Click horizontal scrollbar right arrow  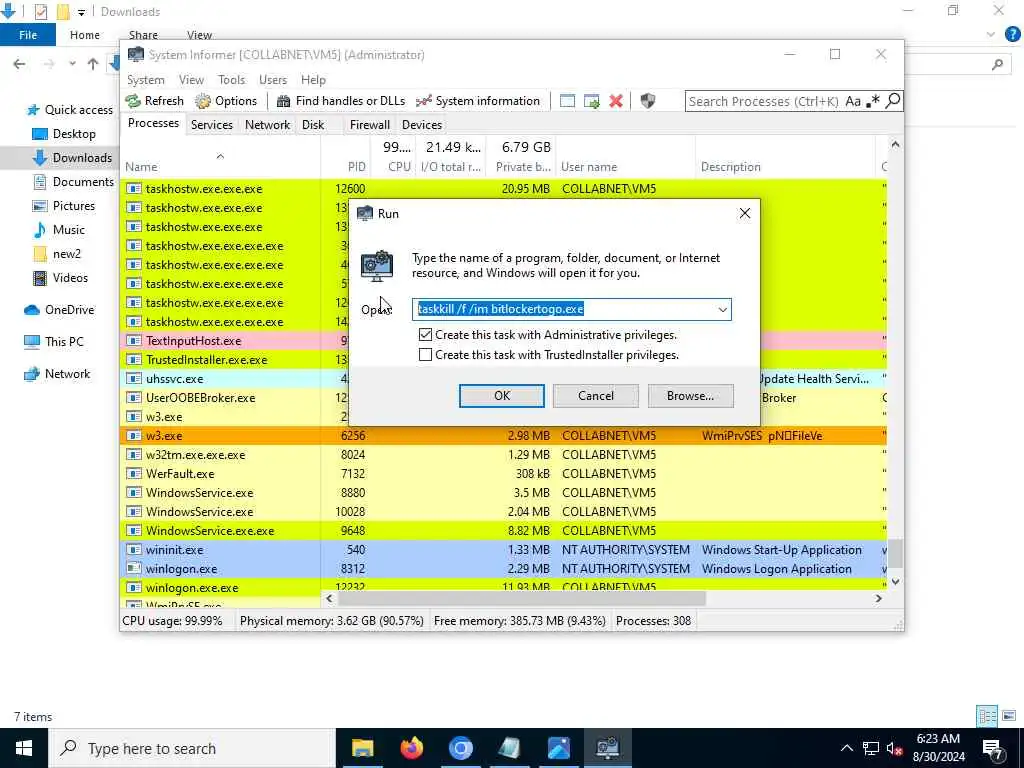878,598
